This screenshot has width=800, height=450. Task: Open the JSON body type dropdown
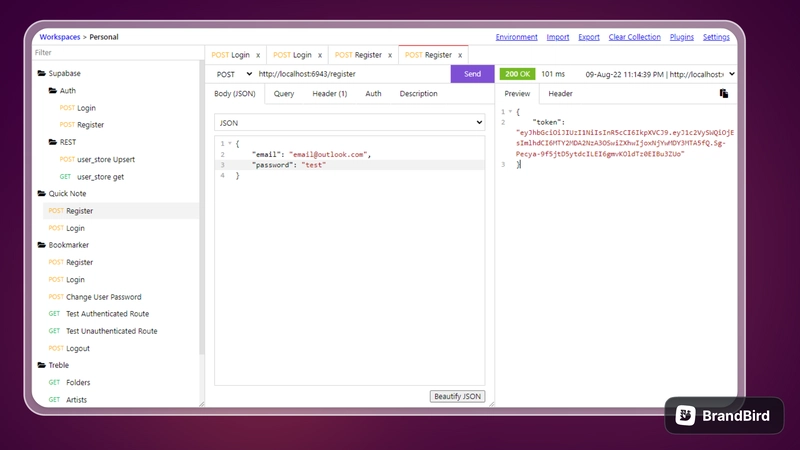[x=349, y=123]
